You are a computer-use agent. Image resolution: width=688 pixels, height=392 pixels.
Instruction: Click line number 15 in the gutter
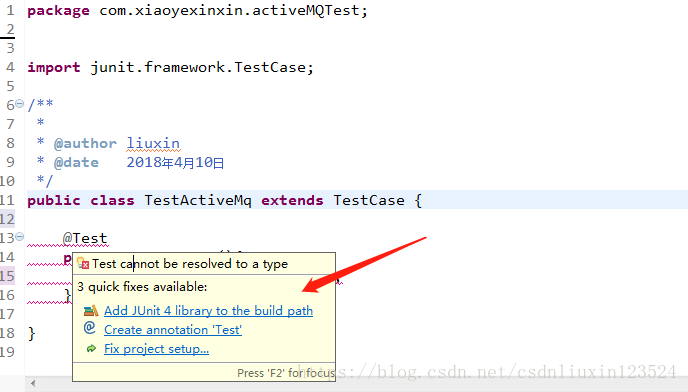(7, 276)
